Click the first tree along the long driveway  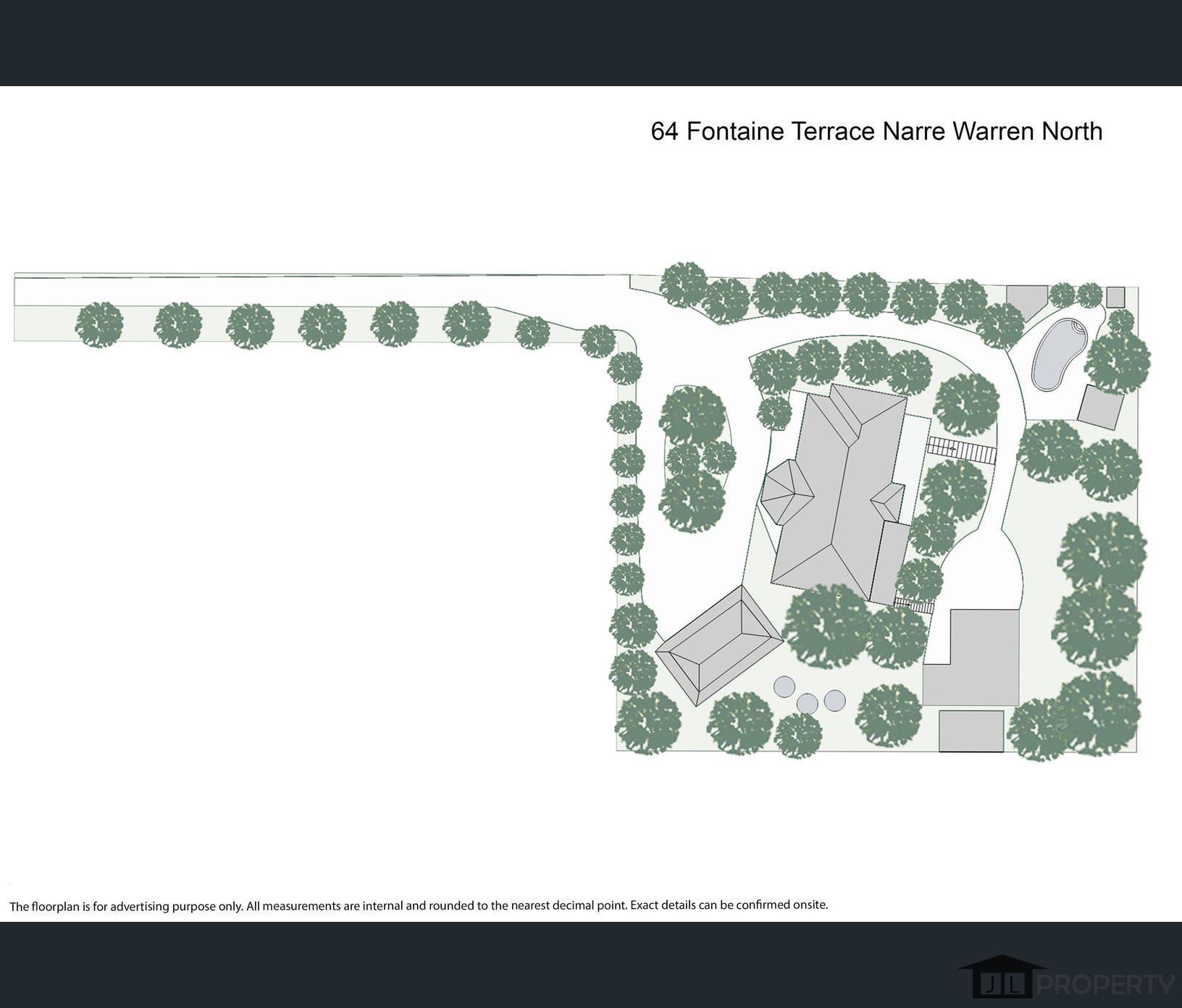(99, 324)
